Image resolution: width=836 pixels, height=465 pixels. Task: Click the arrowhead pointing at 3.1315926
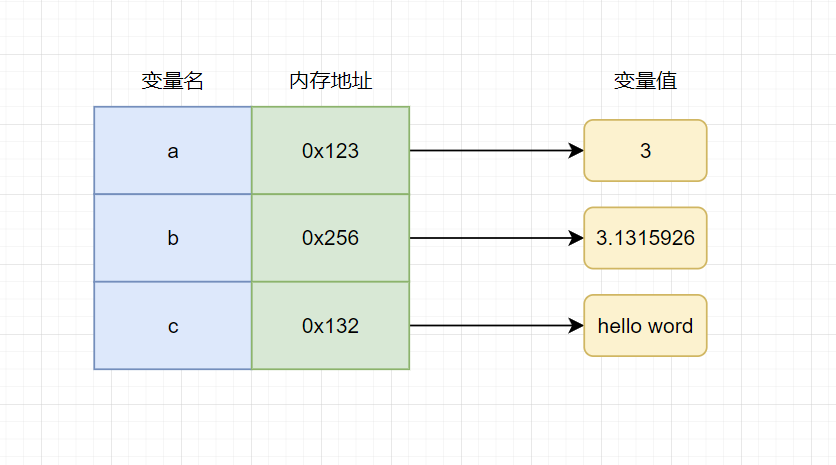tap(576, 239)
